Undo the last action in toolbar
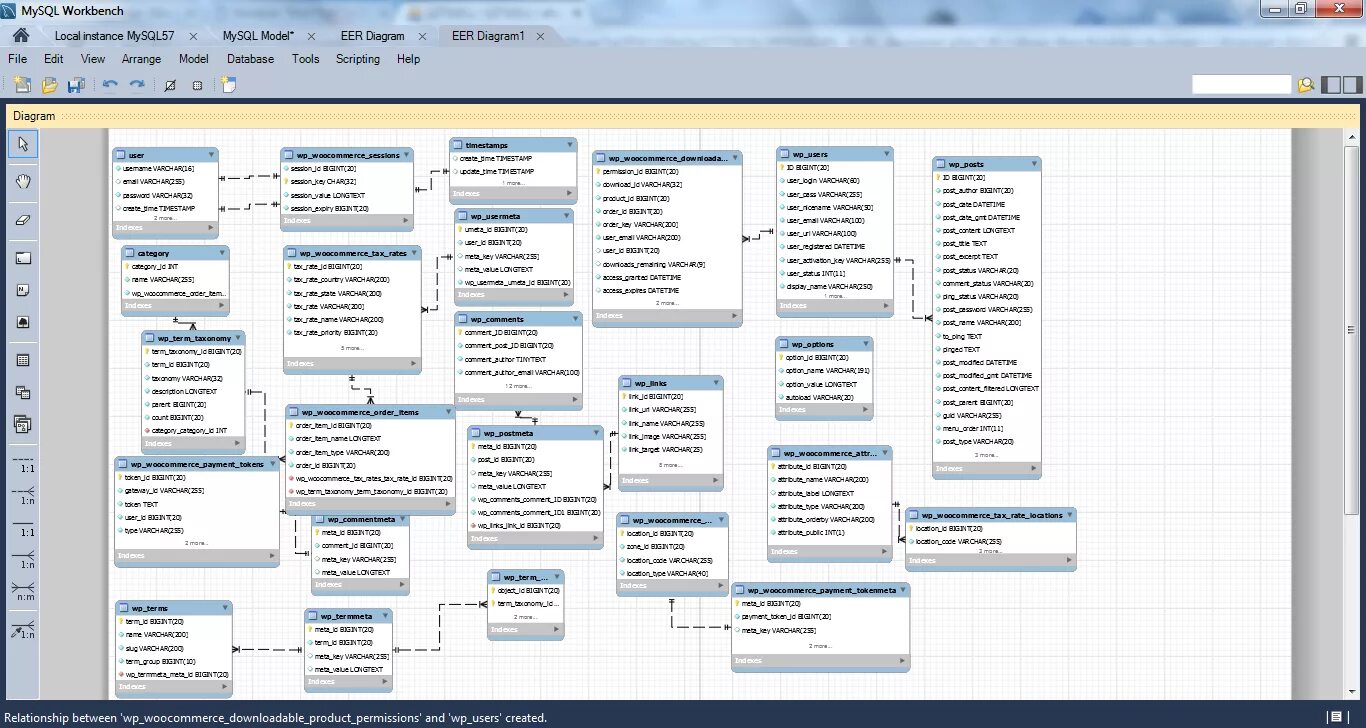1366x728 pixels. (110, 85)
